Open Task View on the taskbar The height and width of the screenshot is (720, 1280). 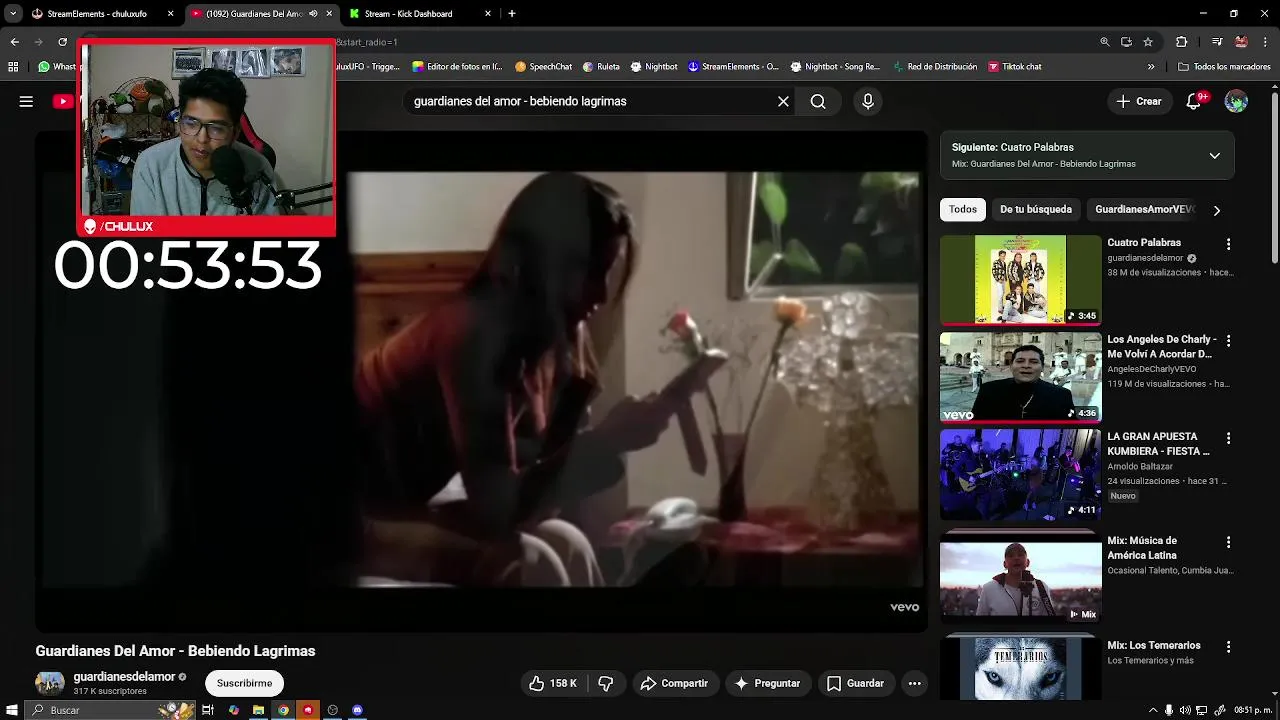[208, 710]
